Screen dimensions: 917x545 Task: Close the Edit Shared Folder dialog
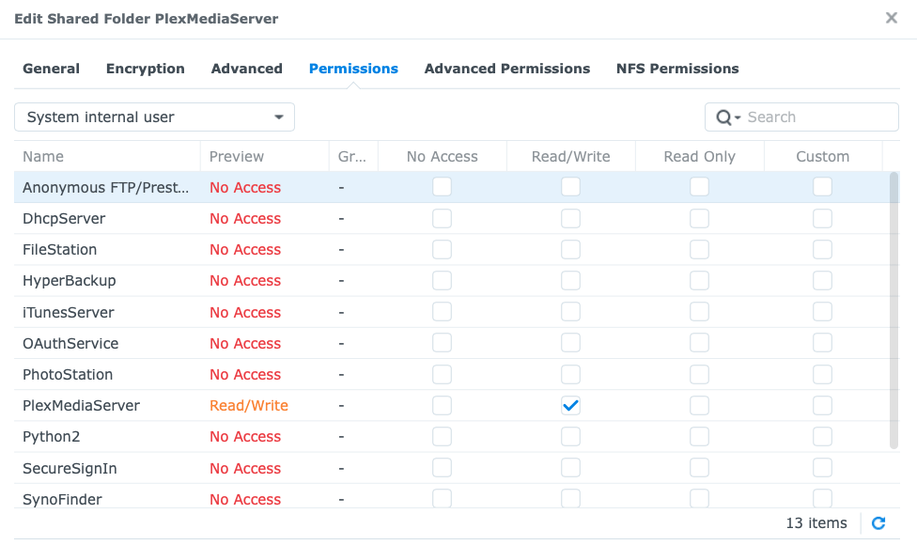[x=891, y=18]
